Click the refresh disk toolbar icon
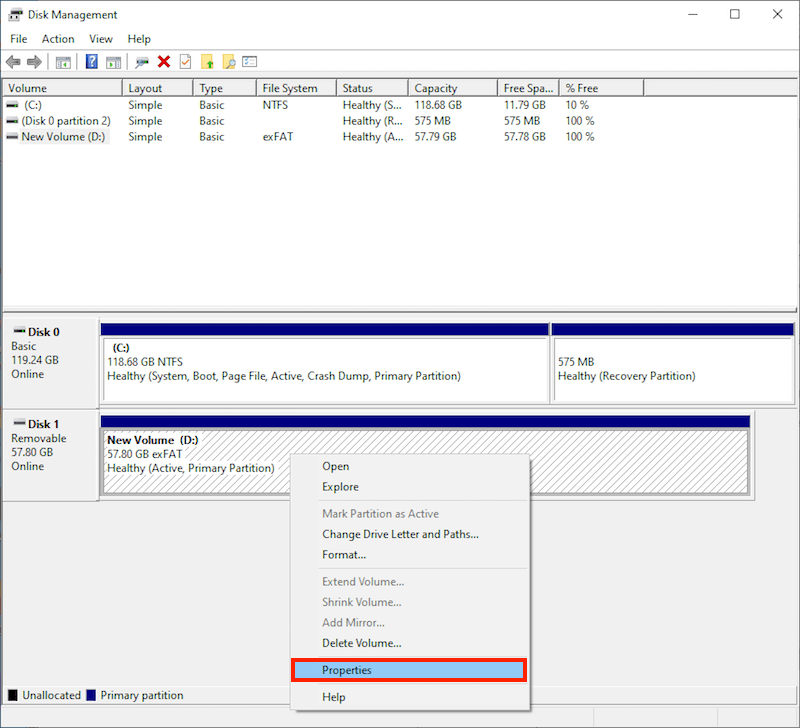Screen dimensions: 800x728 point(141,61)
